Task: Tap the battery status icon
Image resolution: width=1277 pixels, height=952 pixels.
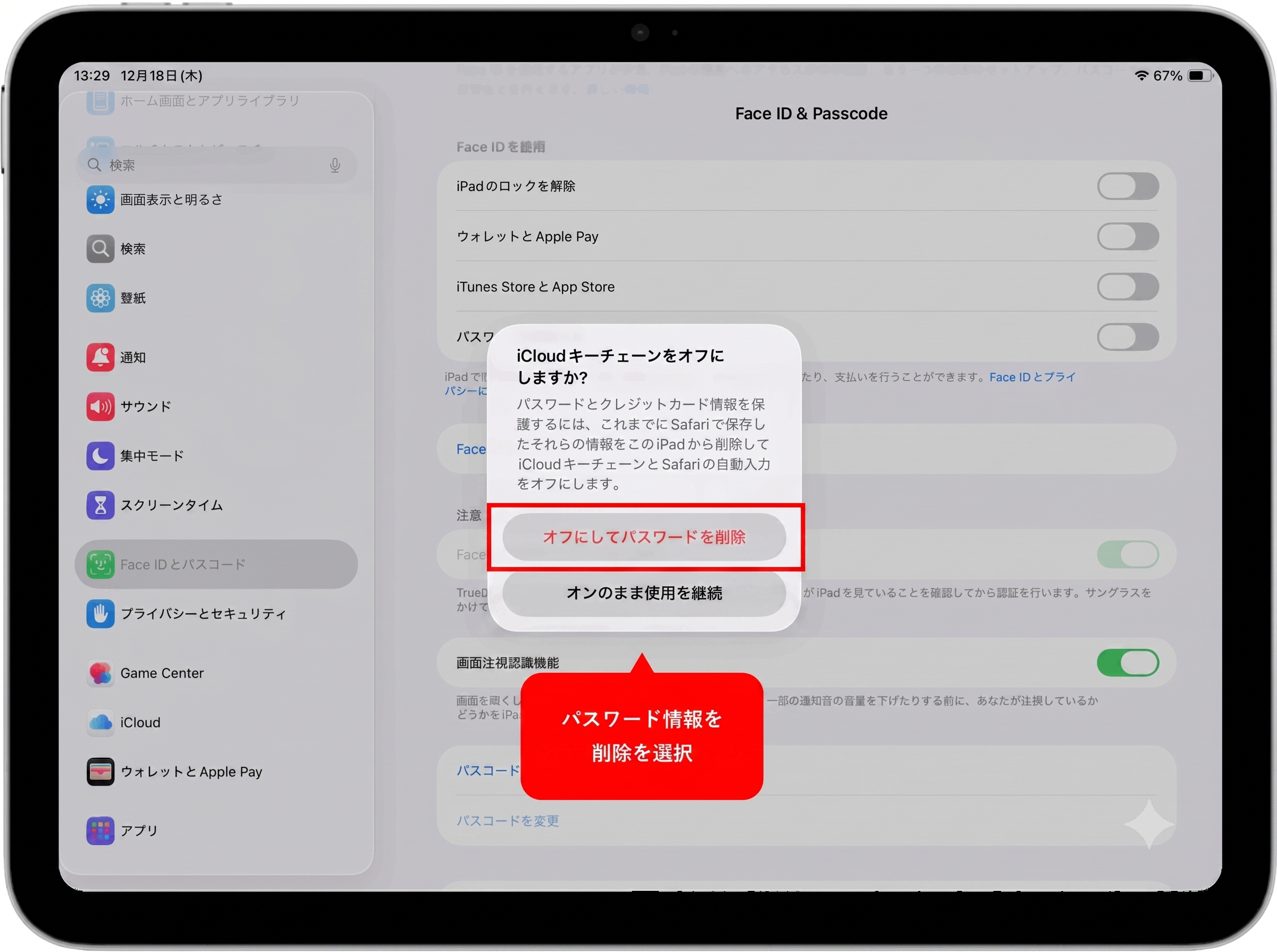Action: [x=1201, y=76]
